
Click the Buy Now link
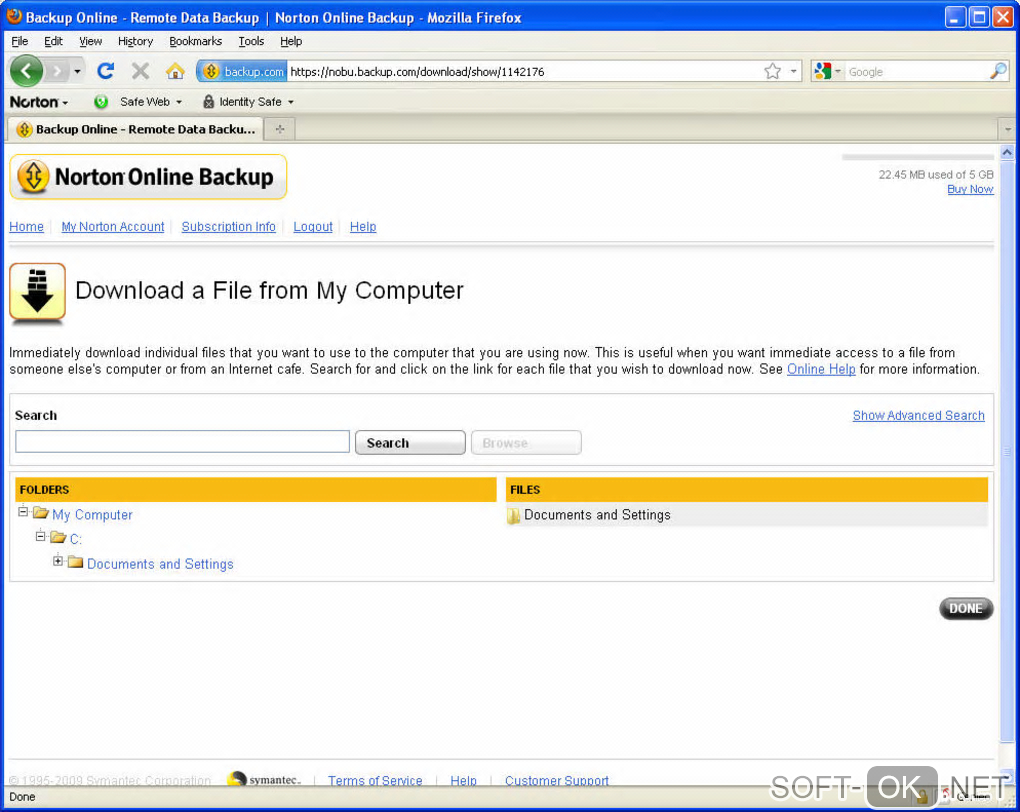click(970, 189)
